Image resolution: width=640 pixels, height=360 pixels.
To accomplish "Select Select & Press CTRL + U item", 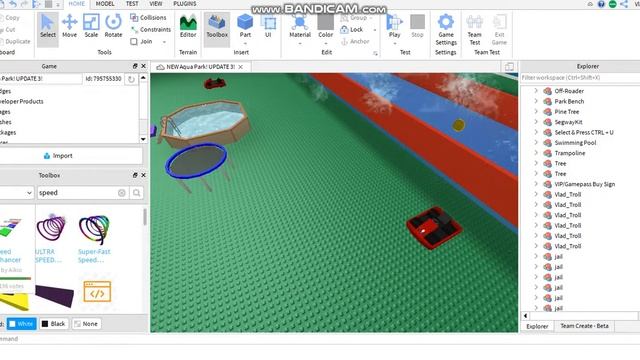I will point(583,132).
